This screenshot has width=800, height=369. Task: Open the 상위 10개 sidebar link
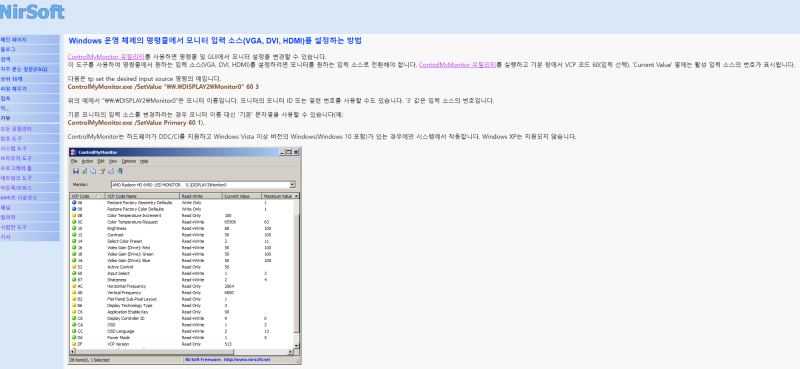30,79
